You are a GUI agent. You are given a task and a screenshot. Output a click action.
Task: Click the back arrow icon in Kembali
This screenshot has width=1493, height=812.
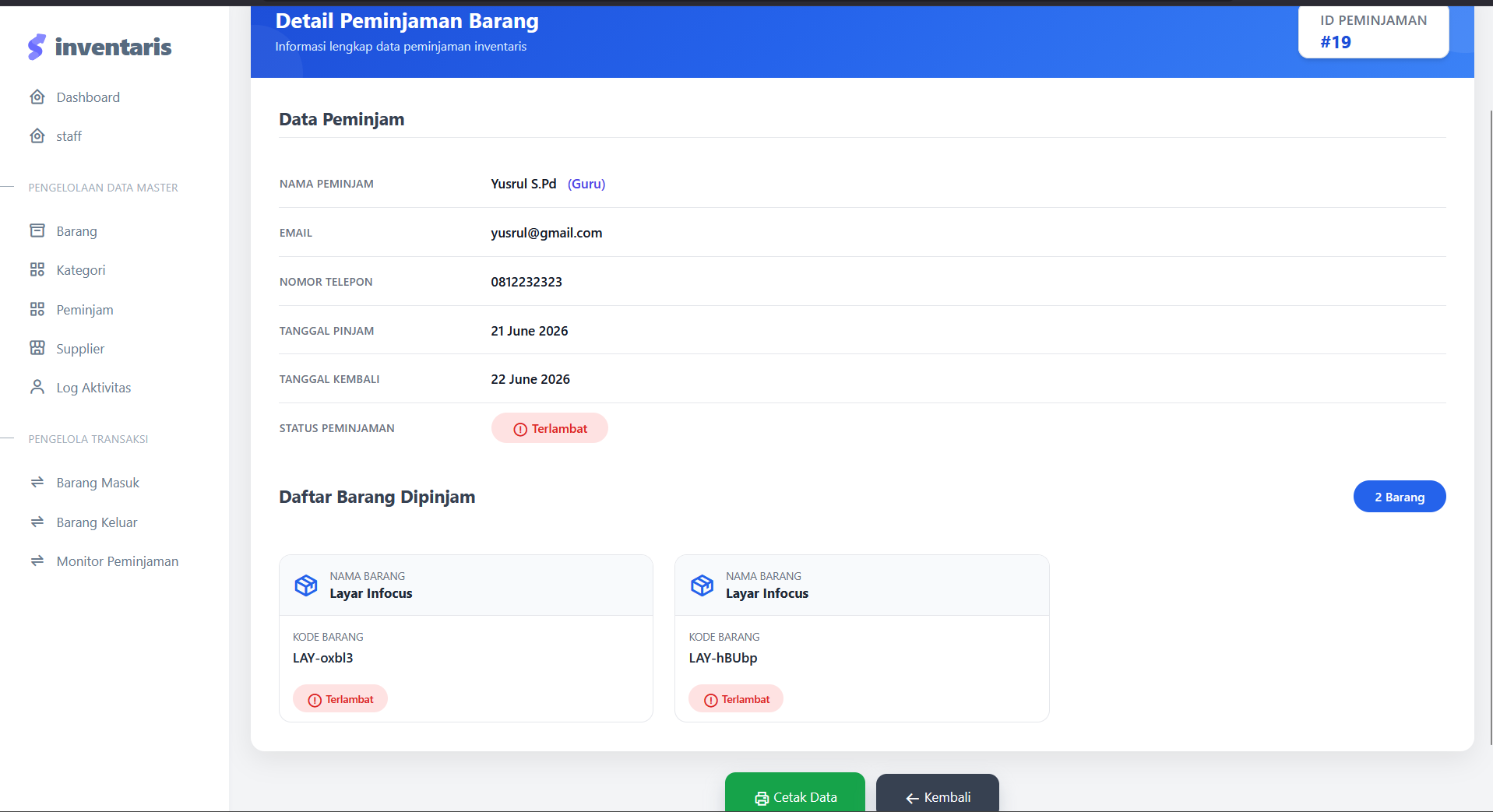coord(913,798)
